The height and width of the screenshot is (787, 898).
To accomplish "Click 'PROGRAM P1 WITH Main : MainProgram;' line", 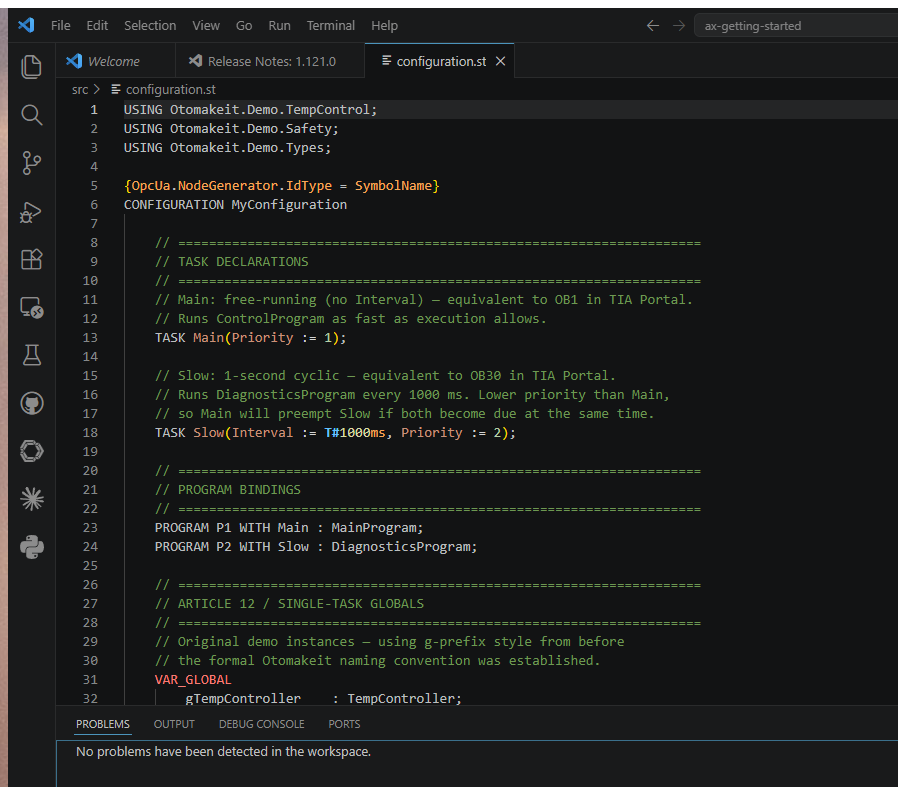I will click(289, 528).
